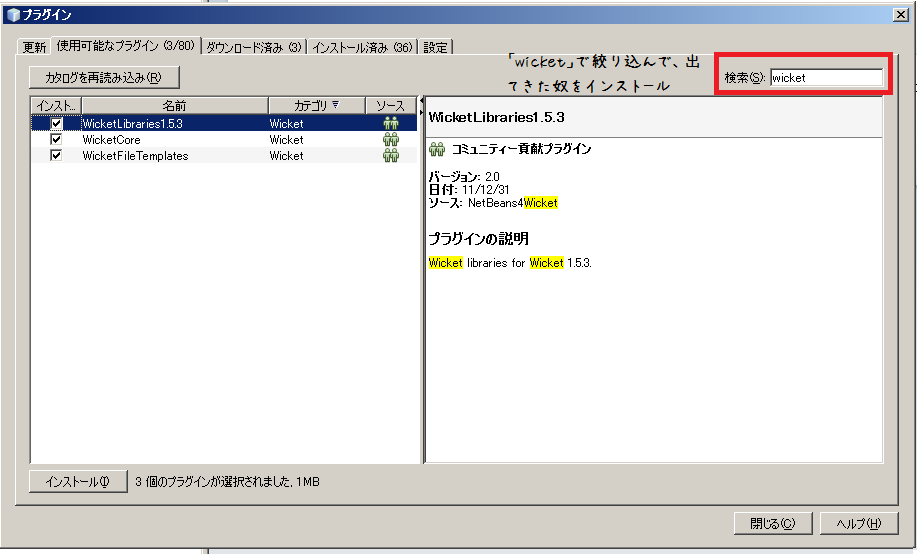Switch to the 更新 tab

pos(34,47)
